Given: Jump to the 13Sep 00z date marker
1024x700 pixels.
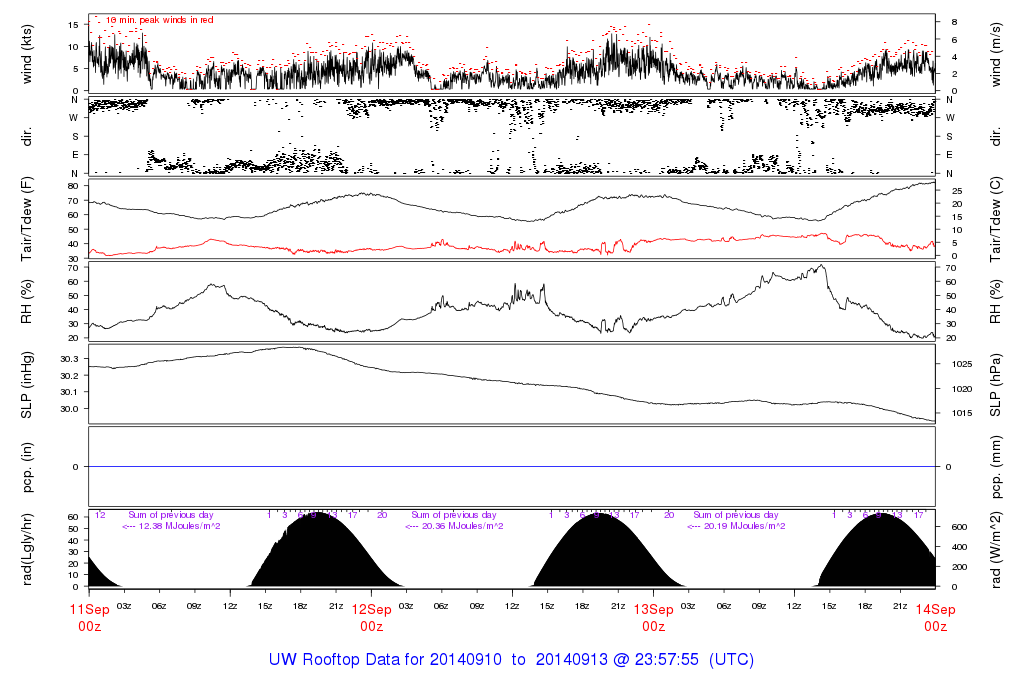Looking at the screenshot, I should [653, 618].
